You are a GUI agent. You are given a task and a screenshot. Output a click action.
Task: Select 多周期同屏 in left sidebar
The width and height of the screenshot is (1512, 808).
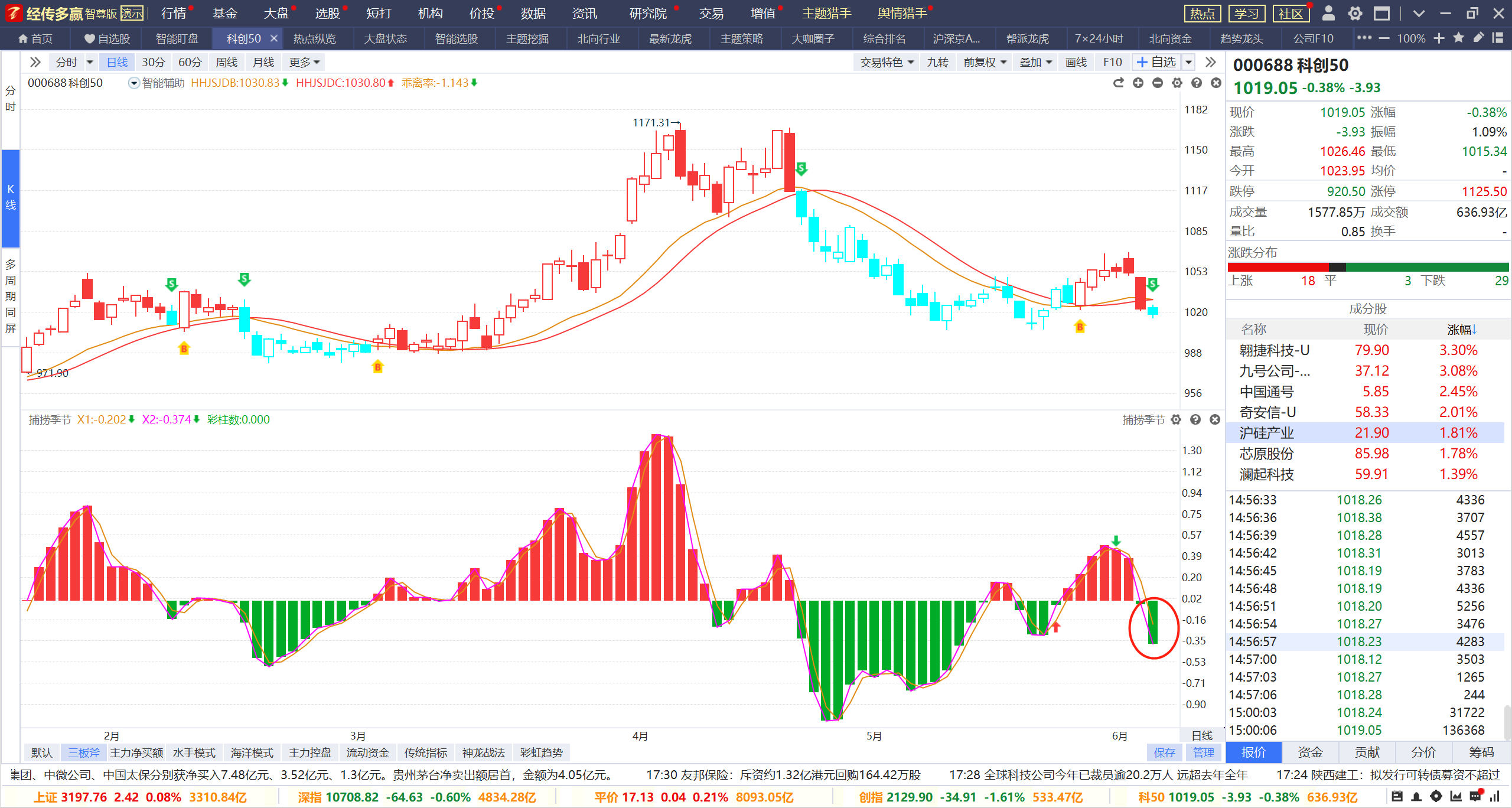(x=11, y=297)
